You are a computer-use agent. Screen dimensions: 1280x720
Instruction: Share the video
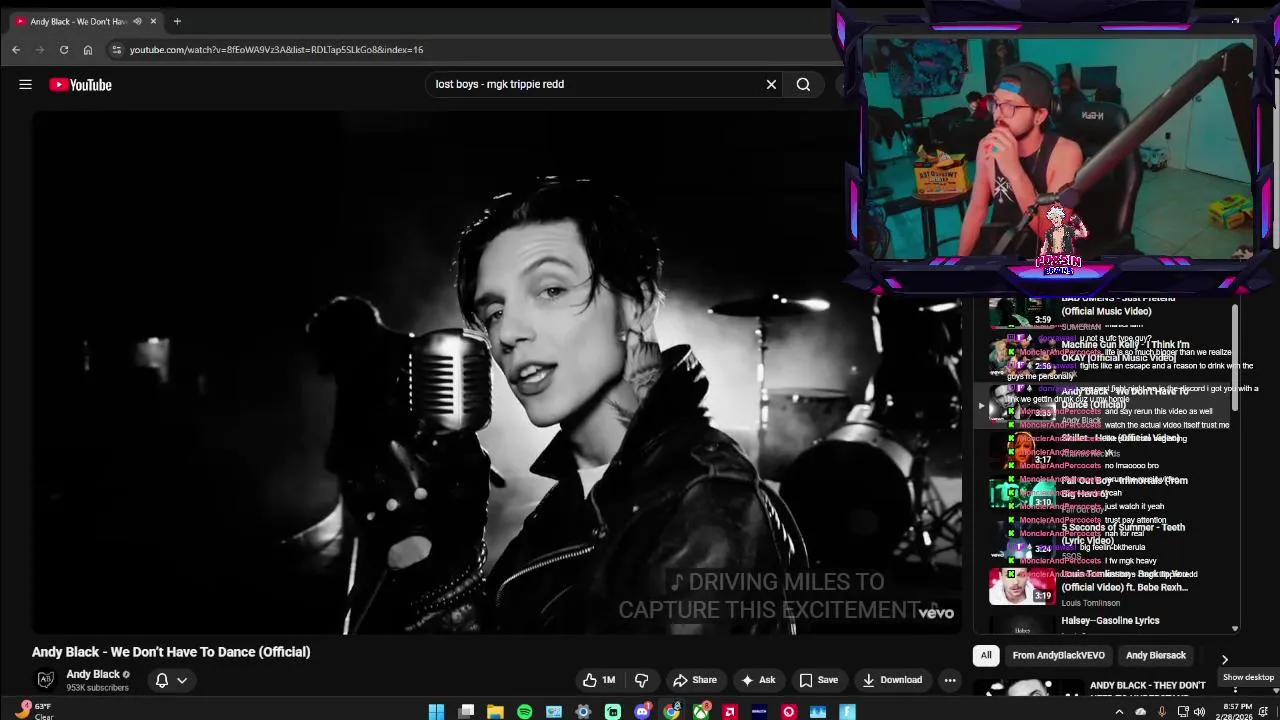695,680
